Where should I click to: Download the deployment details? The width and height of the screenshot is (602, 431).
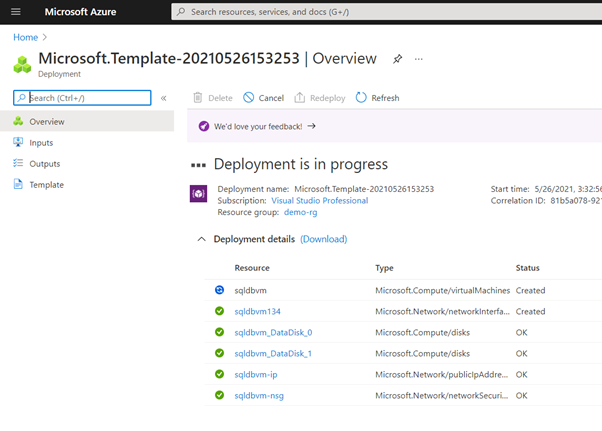(324, 239)
